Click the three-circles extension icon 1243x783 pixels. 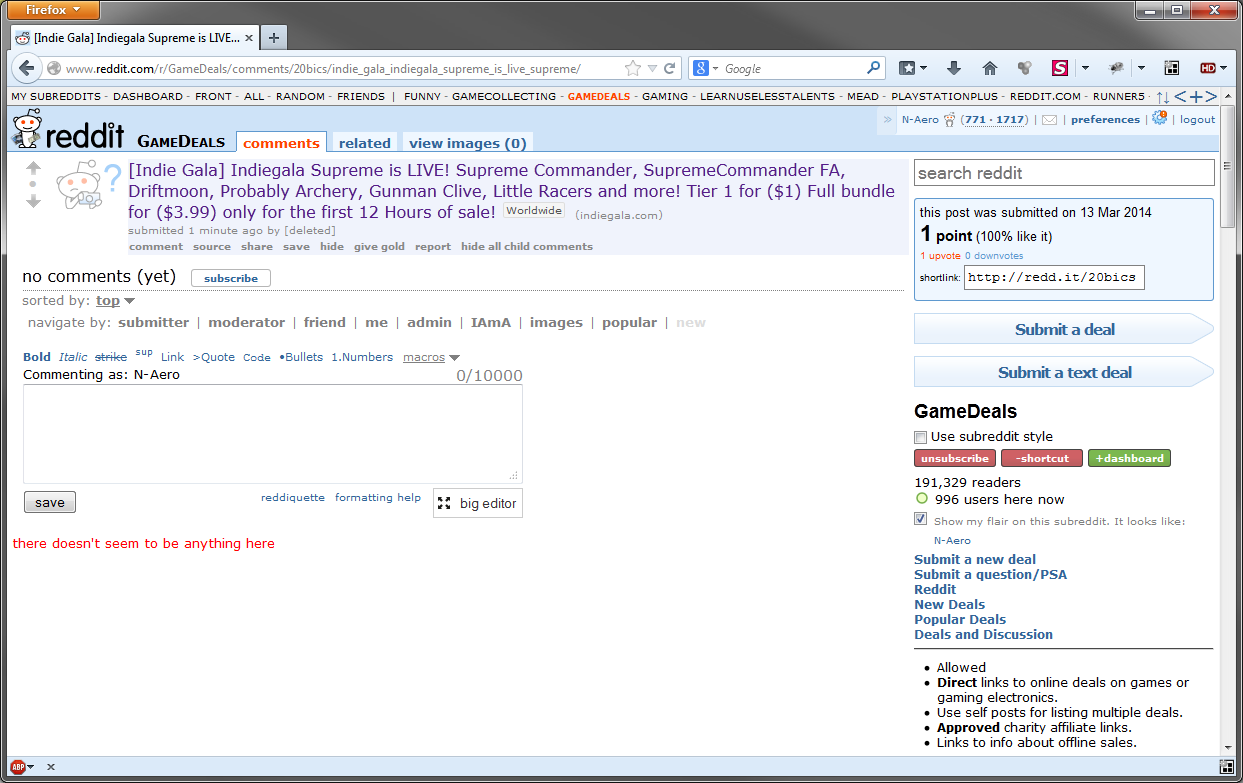click(1024, 68)
